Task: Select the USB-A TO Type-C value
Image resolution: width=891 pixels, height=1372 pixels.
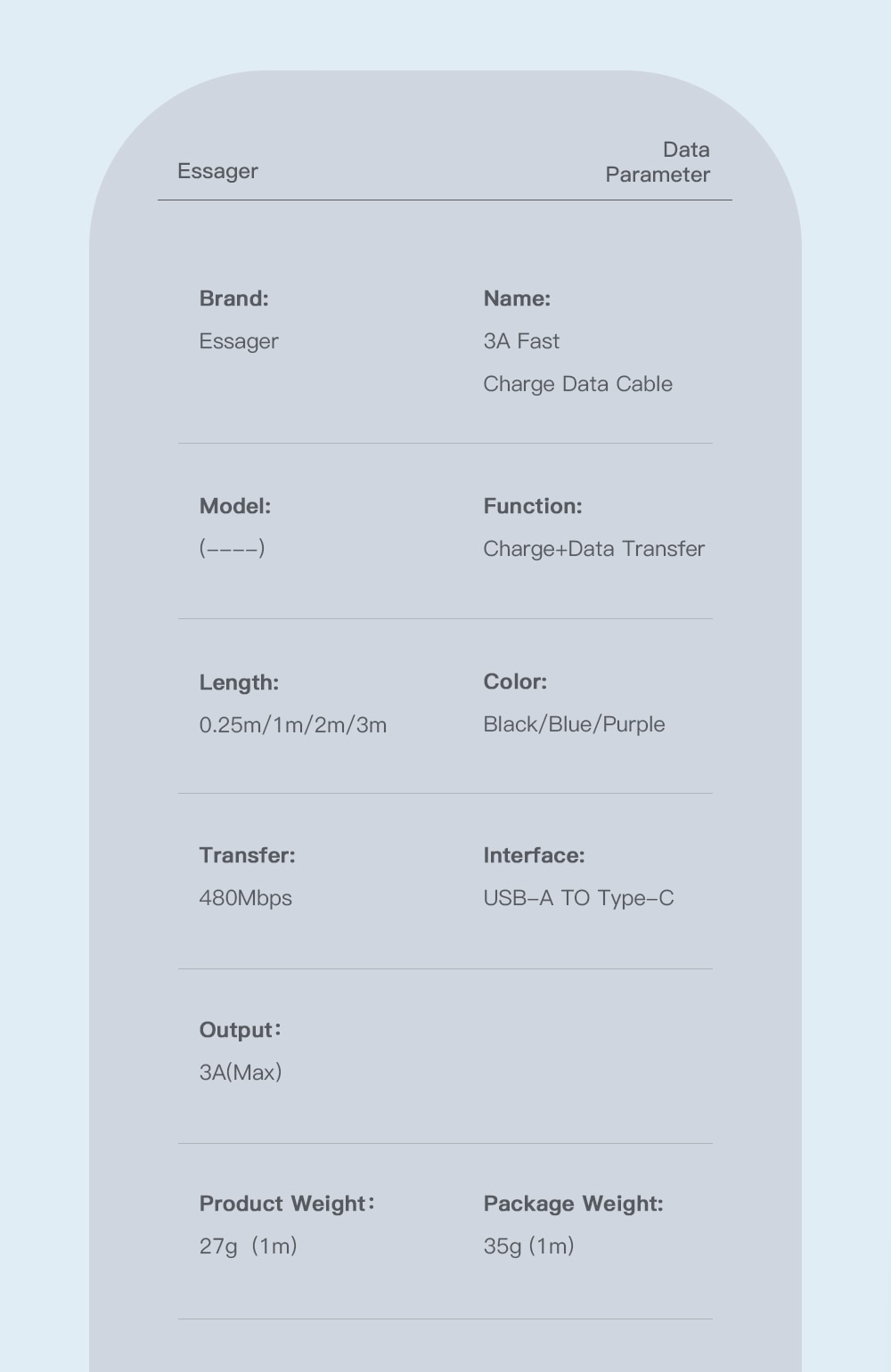Action: (x=578, y=898)
